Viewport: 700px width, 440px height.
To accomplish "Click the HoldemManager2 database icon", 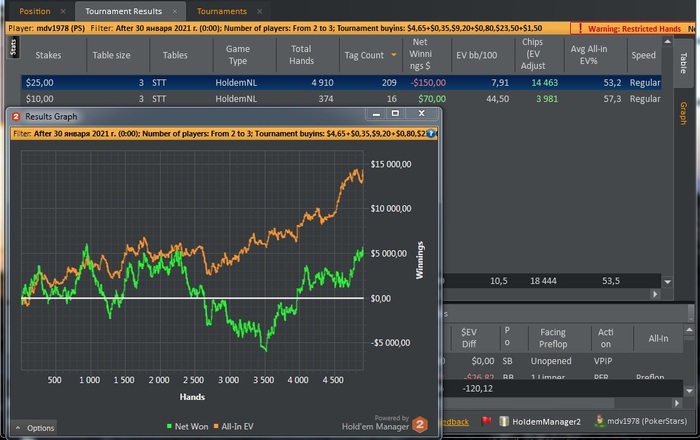I will pos(504,421).
